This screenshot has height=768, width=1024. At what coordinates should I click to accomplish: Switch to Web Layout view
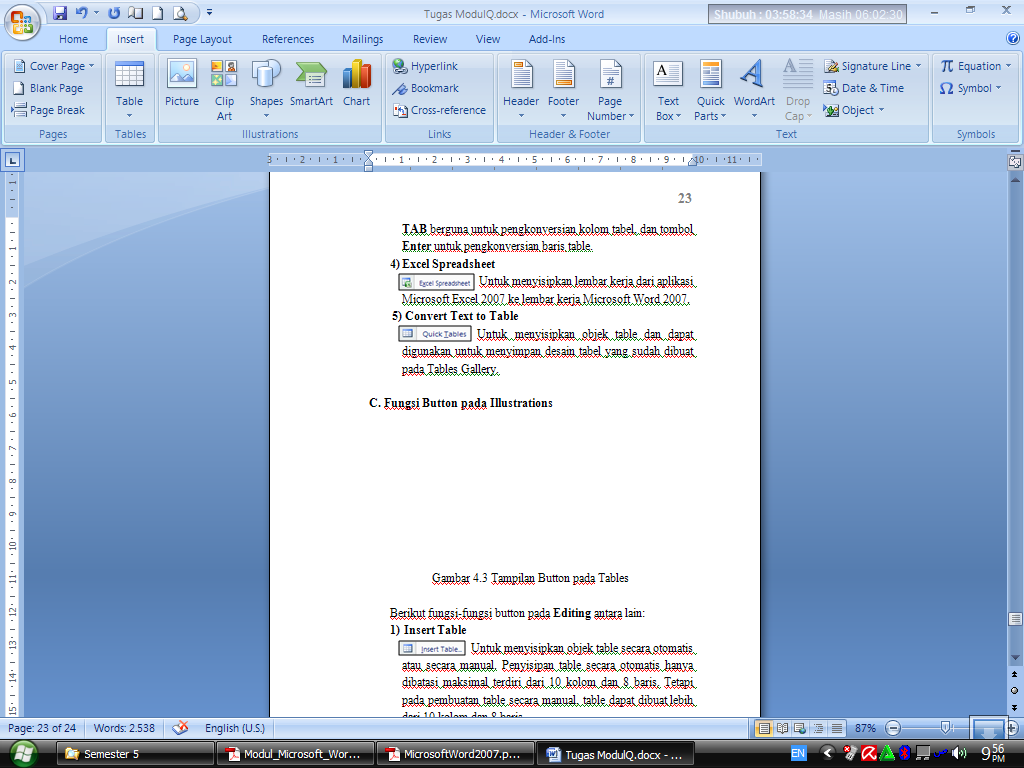point(800,728)
